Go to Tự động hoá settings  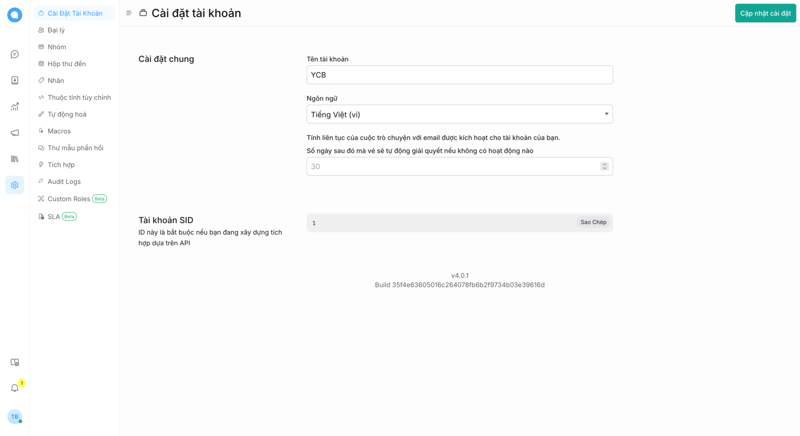(66, 114)
